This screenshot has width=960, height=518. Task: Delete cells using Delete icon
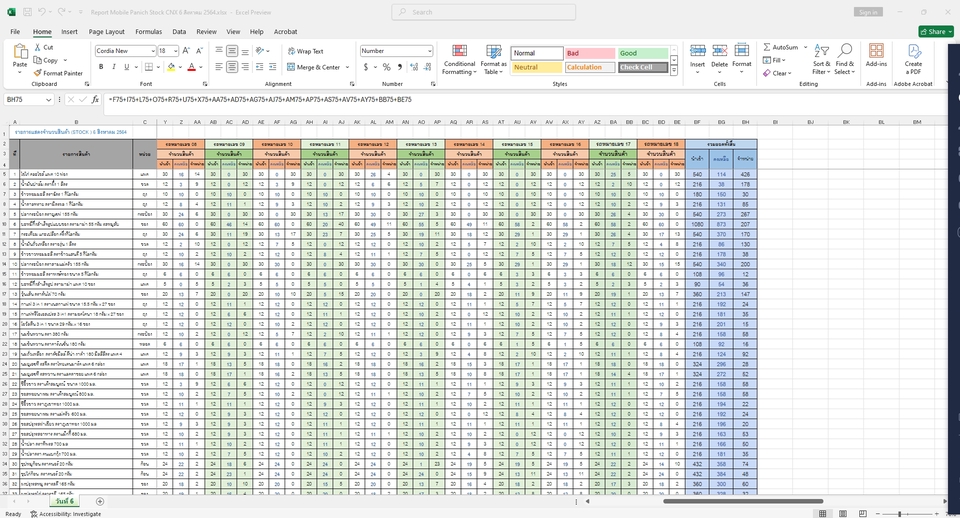(719, 59)
